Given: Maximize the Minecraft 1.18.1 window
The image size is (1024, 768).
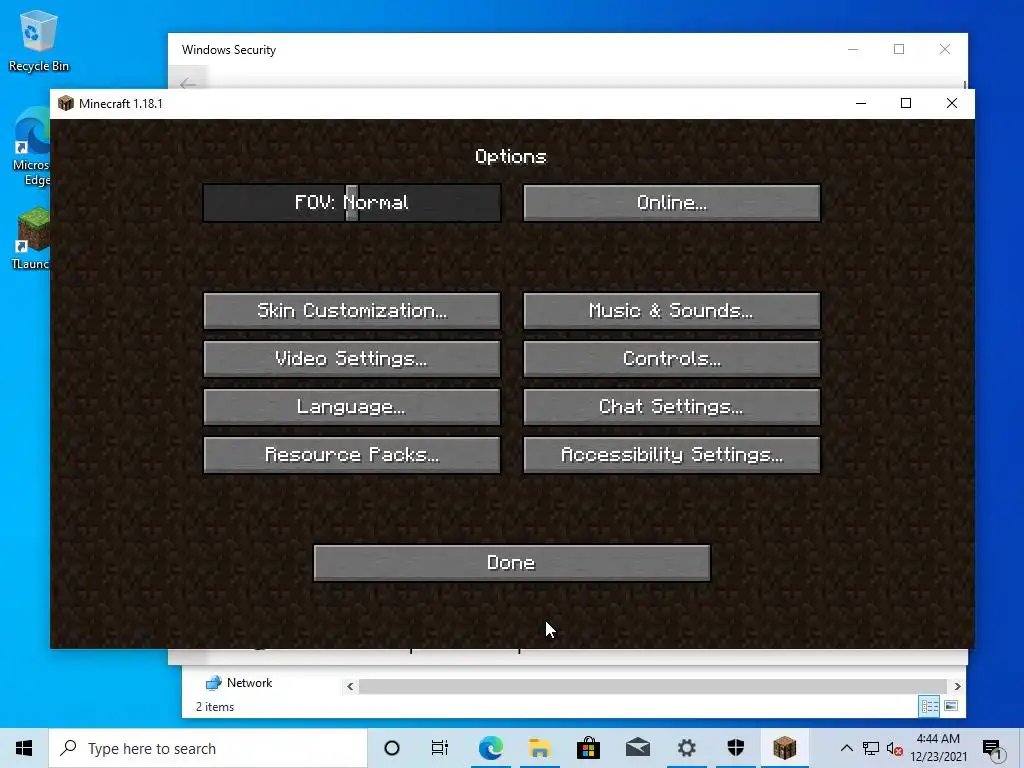Looking at the screenshot, I should (906, 103).
